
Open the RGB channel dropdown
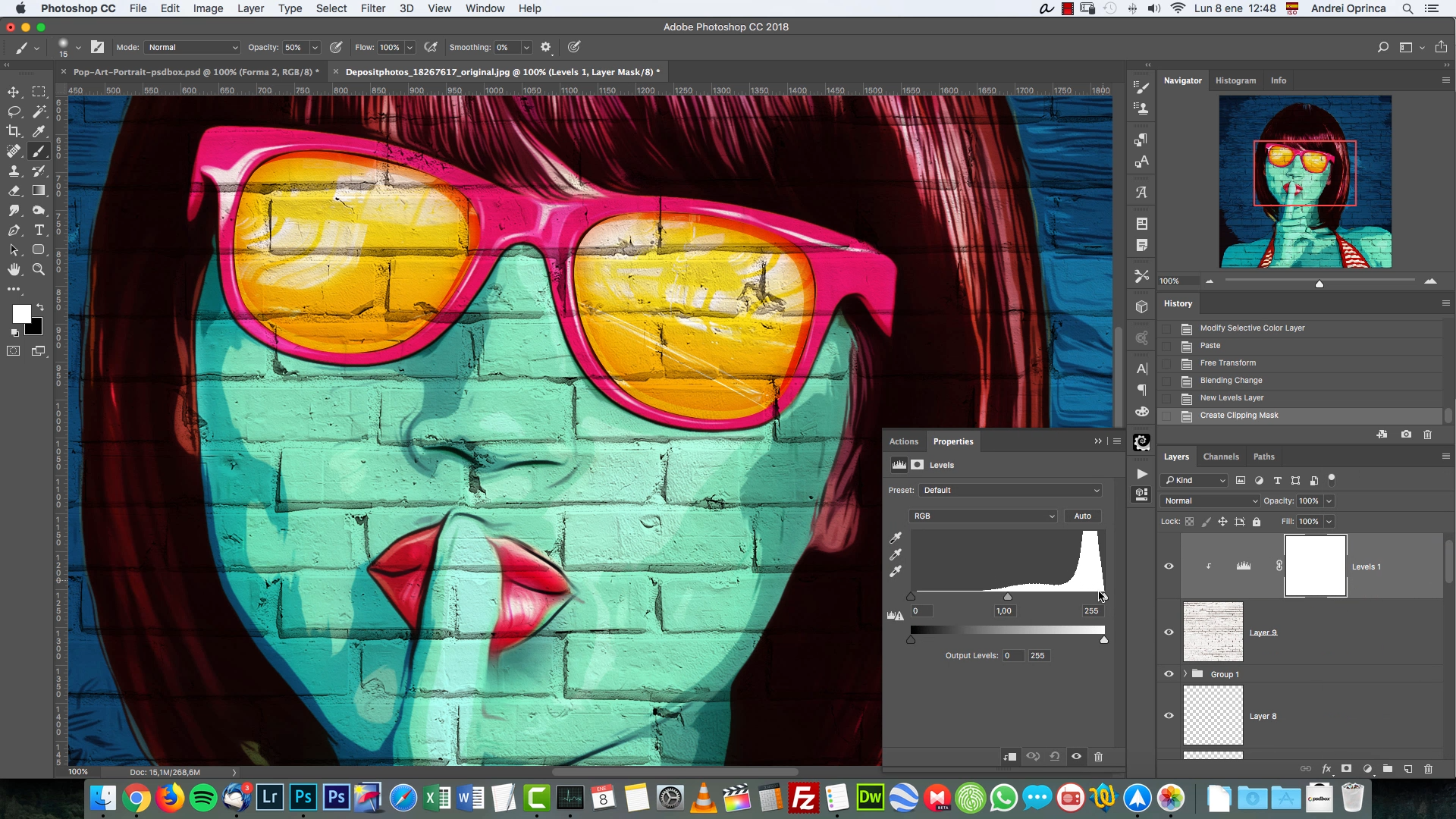(983, 516)
